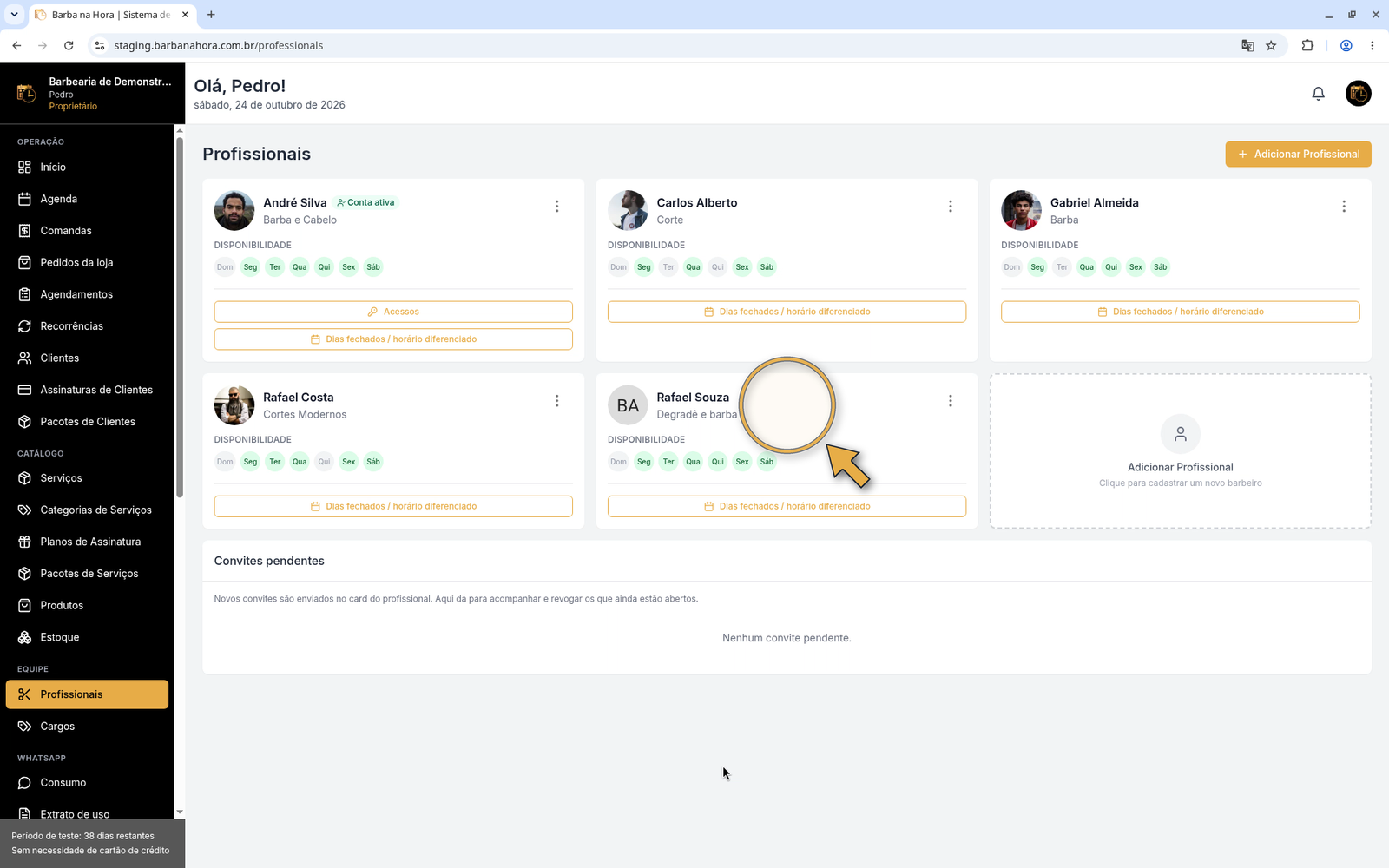Click the Adicionar Profissional orange button

point(1298,154)
